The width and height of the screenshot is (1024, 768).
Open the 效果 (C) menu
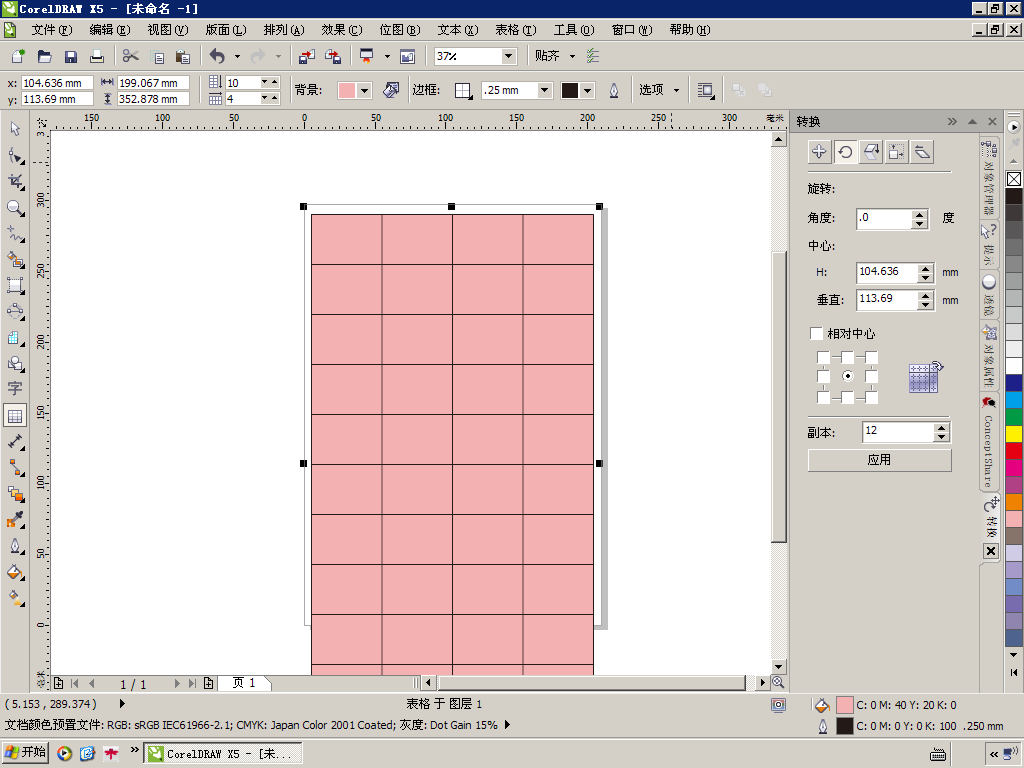[x=341, y=30]
